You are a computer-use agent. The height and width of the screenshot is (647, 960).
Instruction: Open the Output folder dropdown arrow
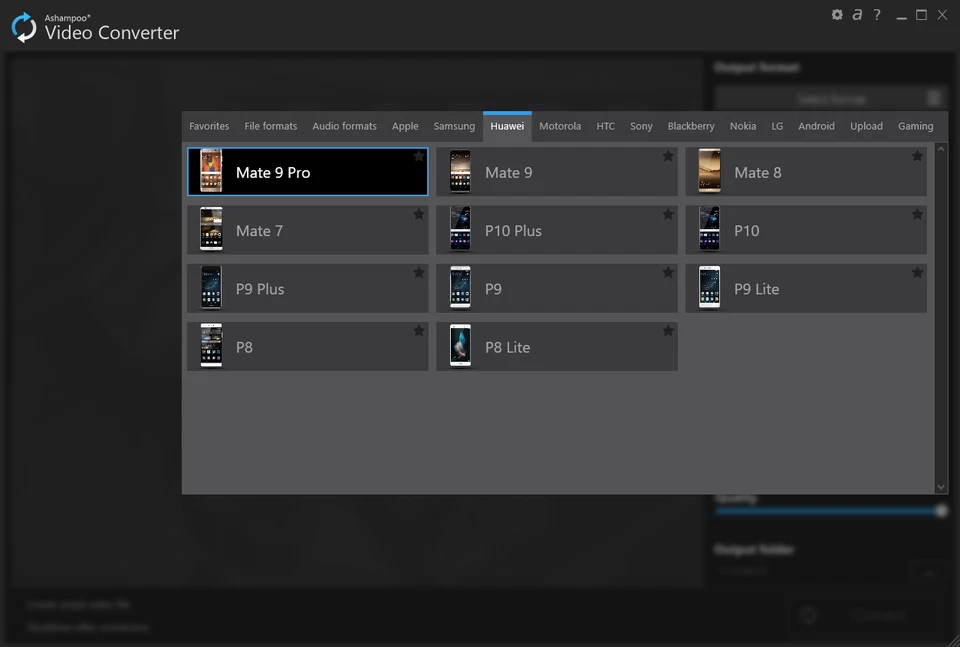(927, 572)
